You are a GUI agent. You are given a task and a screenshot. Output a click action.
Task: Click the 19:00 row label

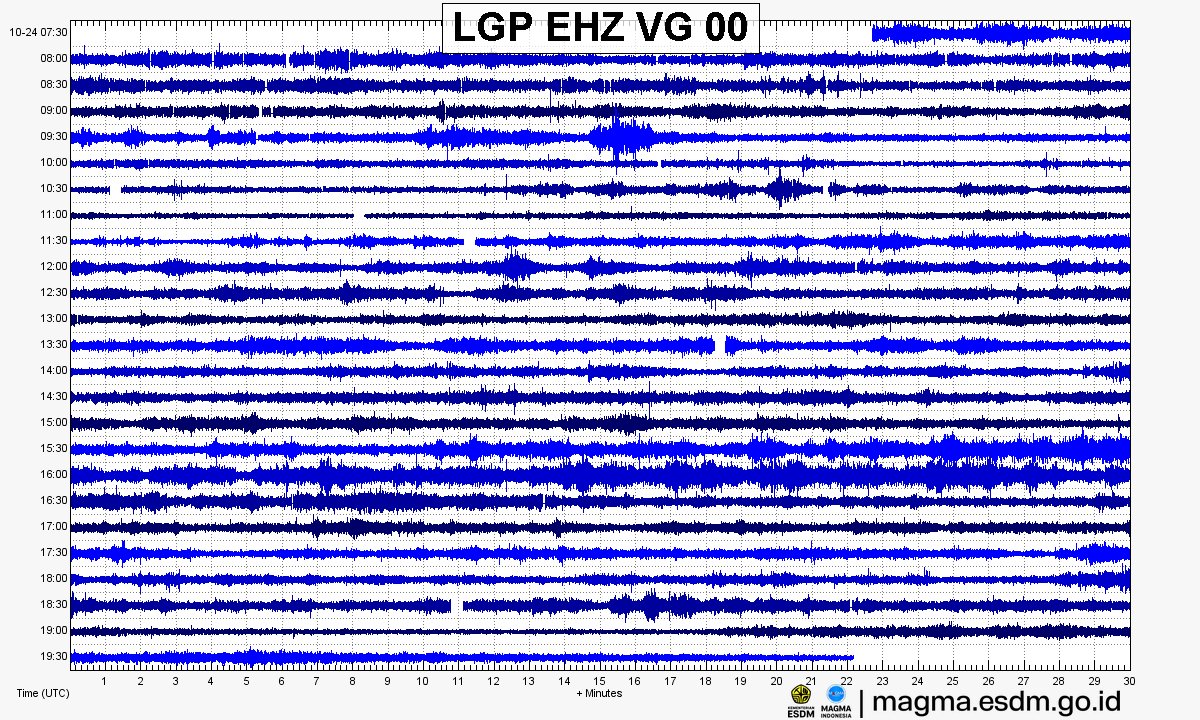(54, 630)
